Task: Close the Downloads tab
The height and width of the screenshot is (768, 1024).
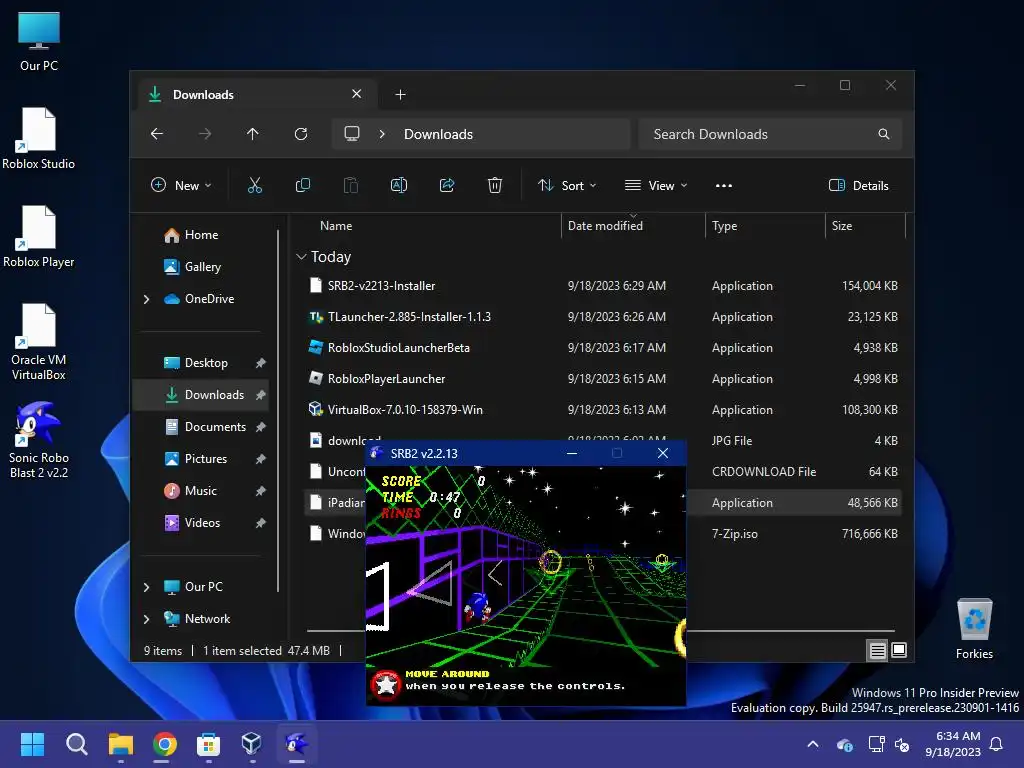Action: pyautogui.click(x=357, y=94)
